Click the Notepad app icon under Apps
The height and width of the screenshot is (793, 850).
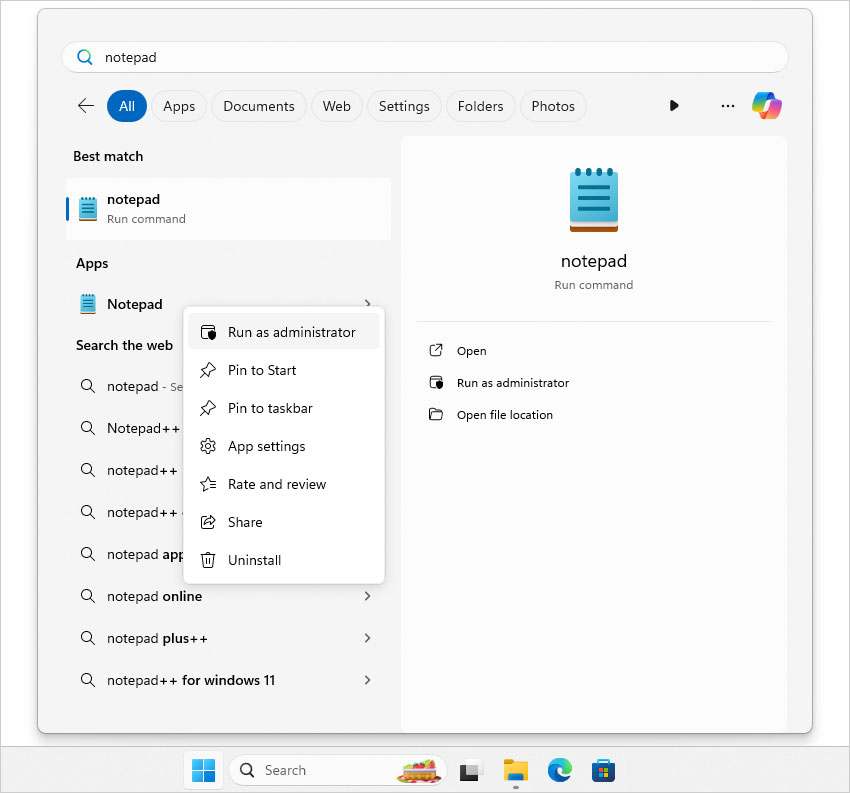click(x=88, y=304)
